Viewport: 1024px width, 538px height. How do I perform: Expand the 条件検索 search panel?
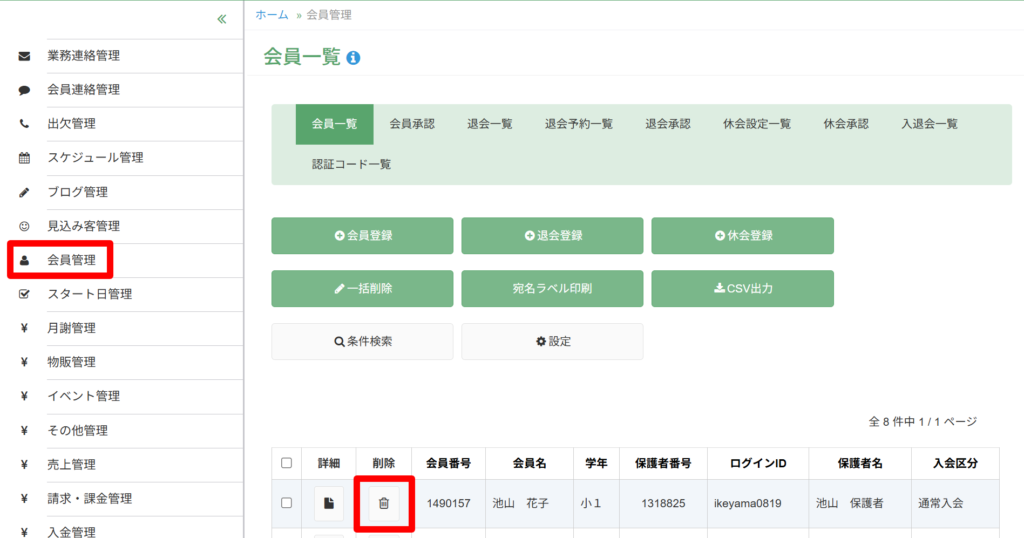click(362, 341)
